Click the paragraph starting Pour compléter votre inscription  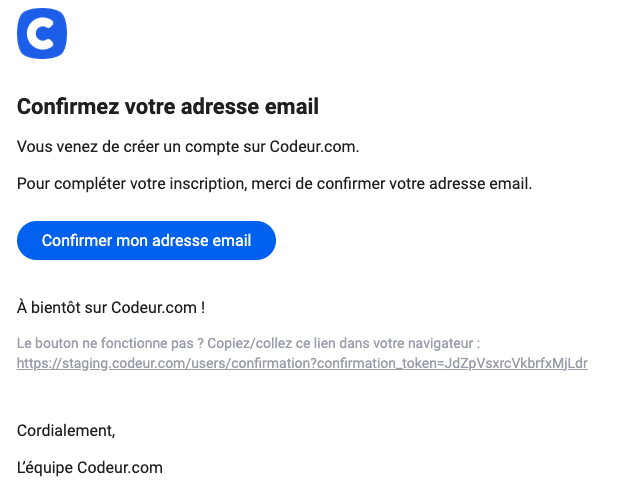[274, 184]
